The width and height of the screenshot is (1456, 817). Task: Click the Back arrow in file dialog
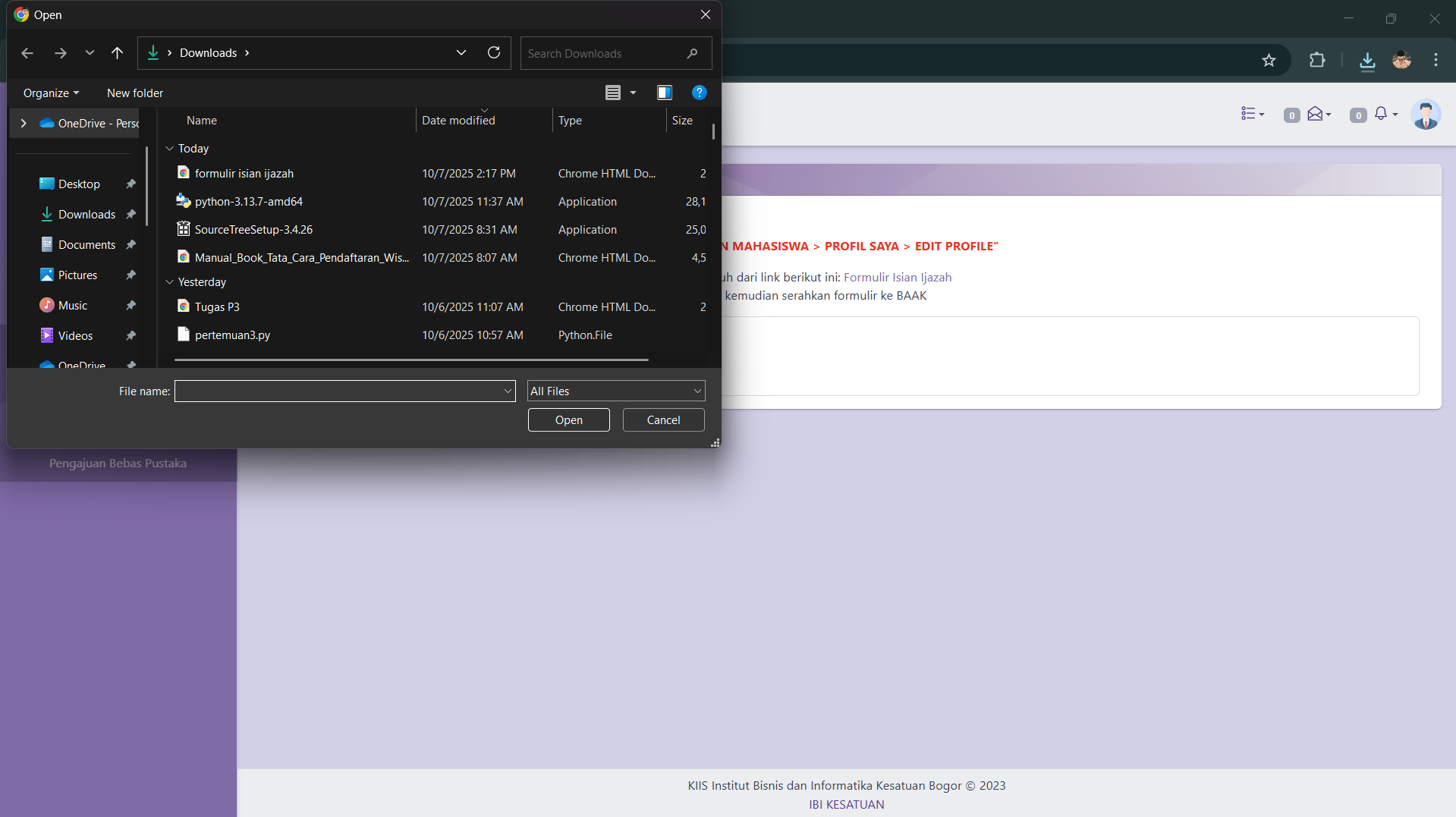27,53
